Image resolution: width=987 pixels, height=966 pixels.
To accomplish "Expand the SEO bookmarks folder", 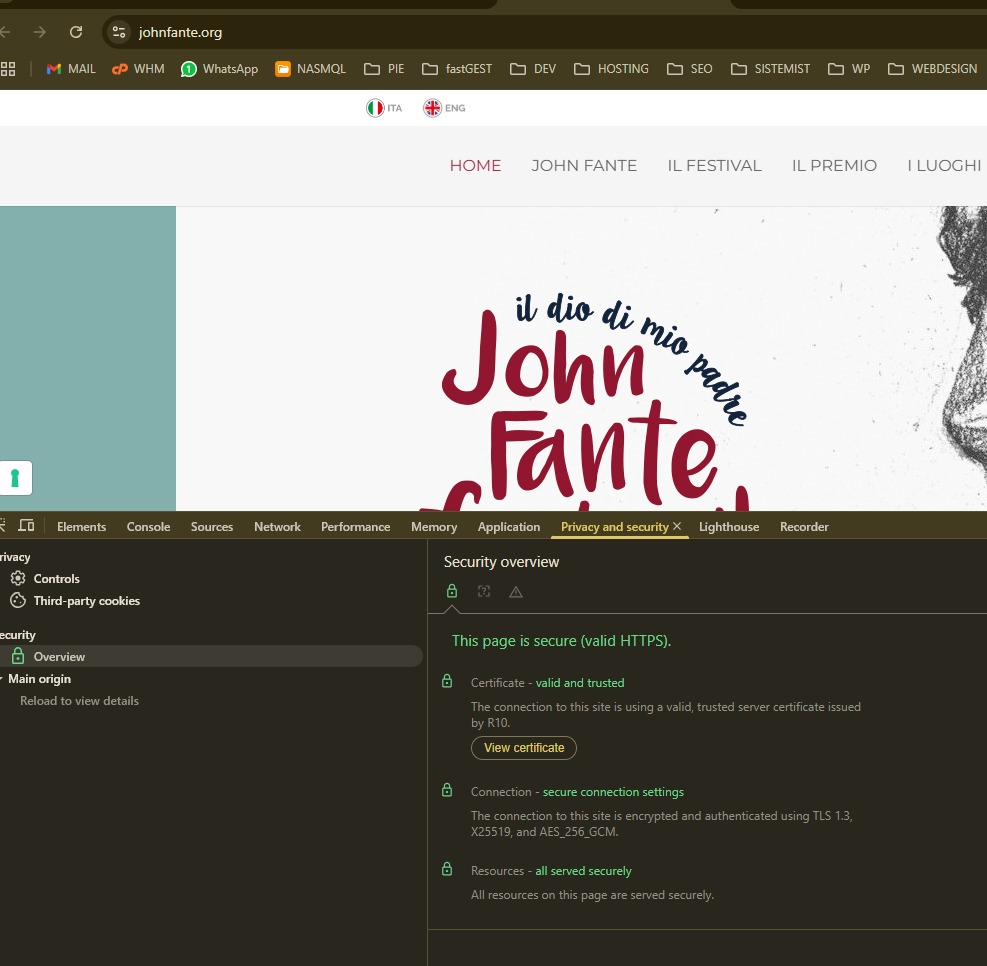I will coord(690,69).
